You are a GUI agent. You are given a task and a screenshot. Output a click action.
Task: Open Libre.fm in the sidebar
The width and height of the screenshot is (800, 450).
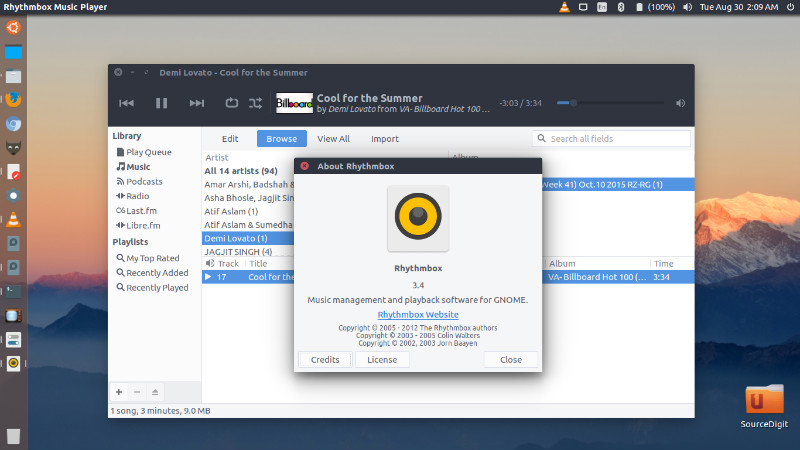pyautogui.click(x=138, y=226)
